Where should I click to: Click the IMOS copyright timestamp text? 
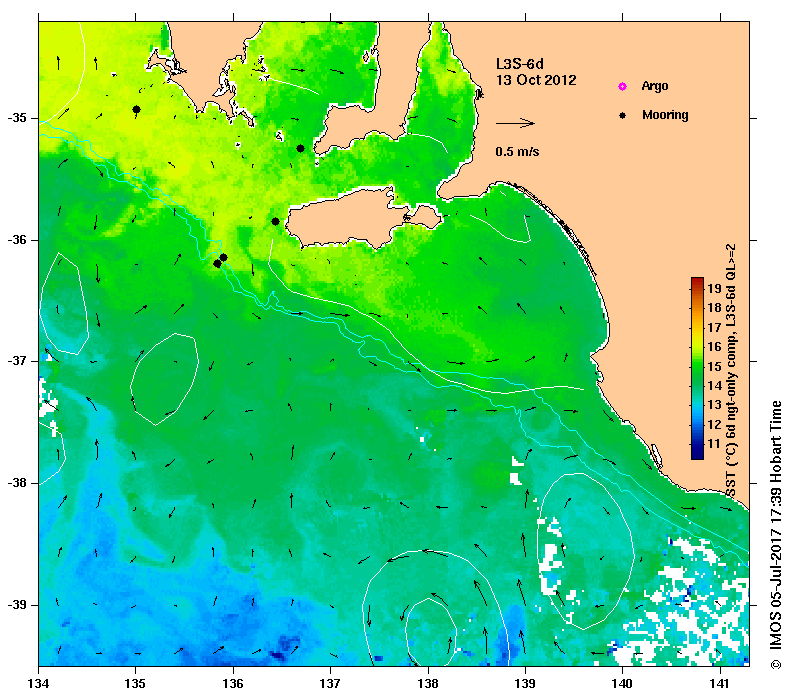point(775,535)
